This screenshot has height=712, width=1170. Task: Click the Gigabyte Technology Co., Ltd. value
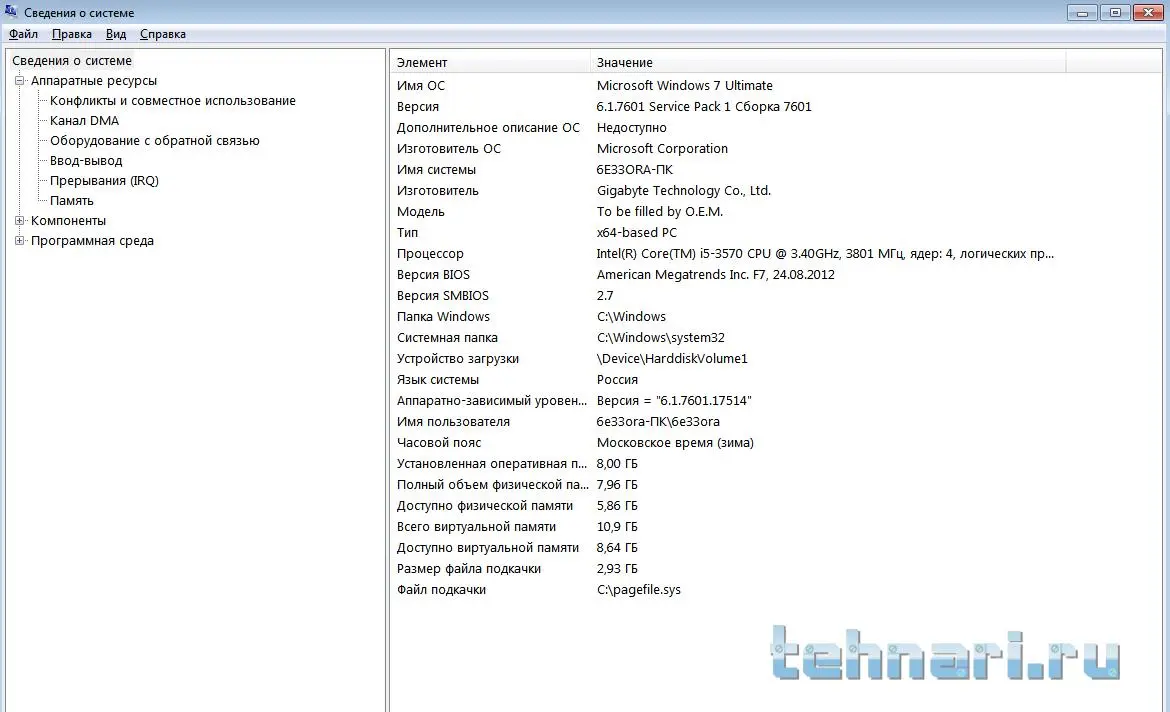(683, 190)
